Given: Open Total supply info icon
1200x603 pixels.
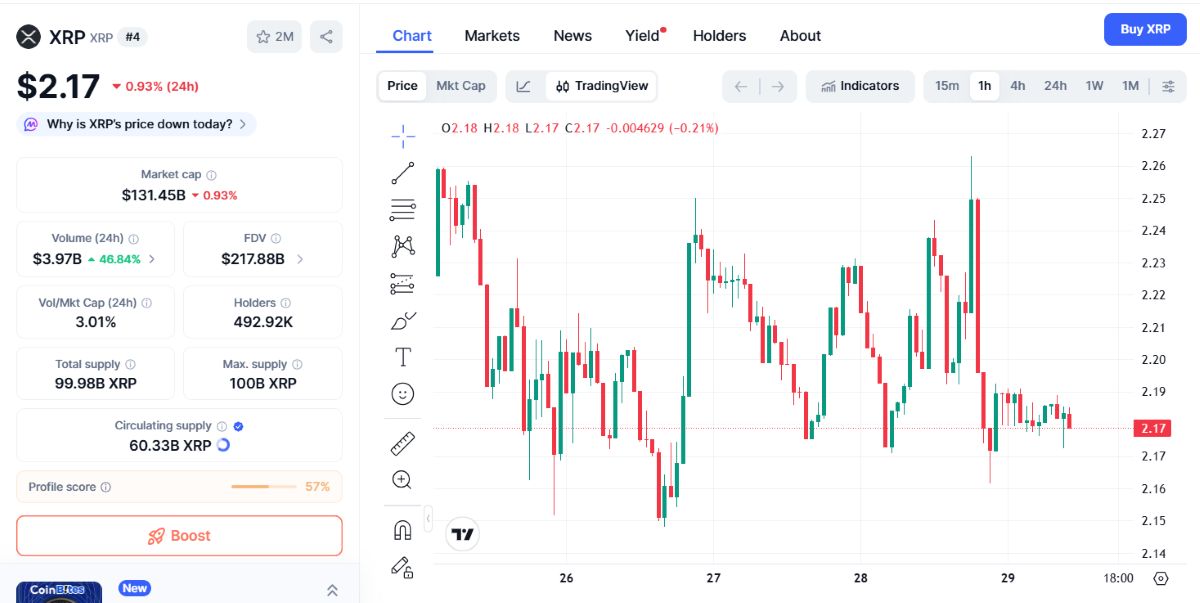Looking at the screenshot, I should point(130,365).
